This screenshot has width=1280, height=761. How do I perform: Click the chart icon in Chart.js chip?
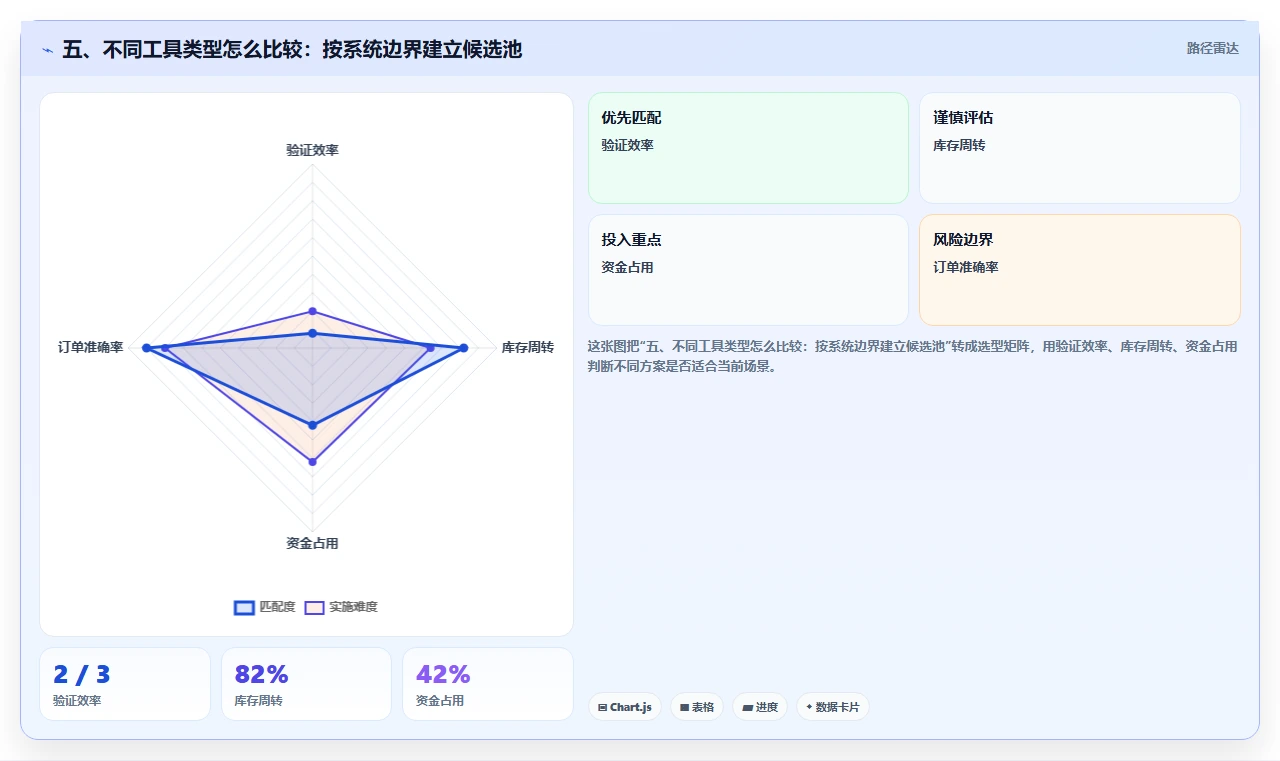[602, 707]
